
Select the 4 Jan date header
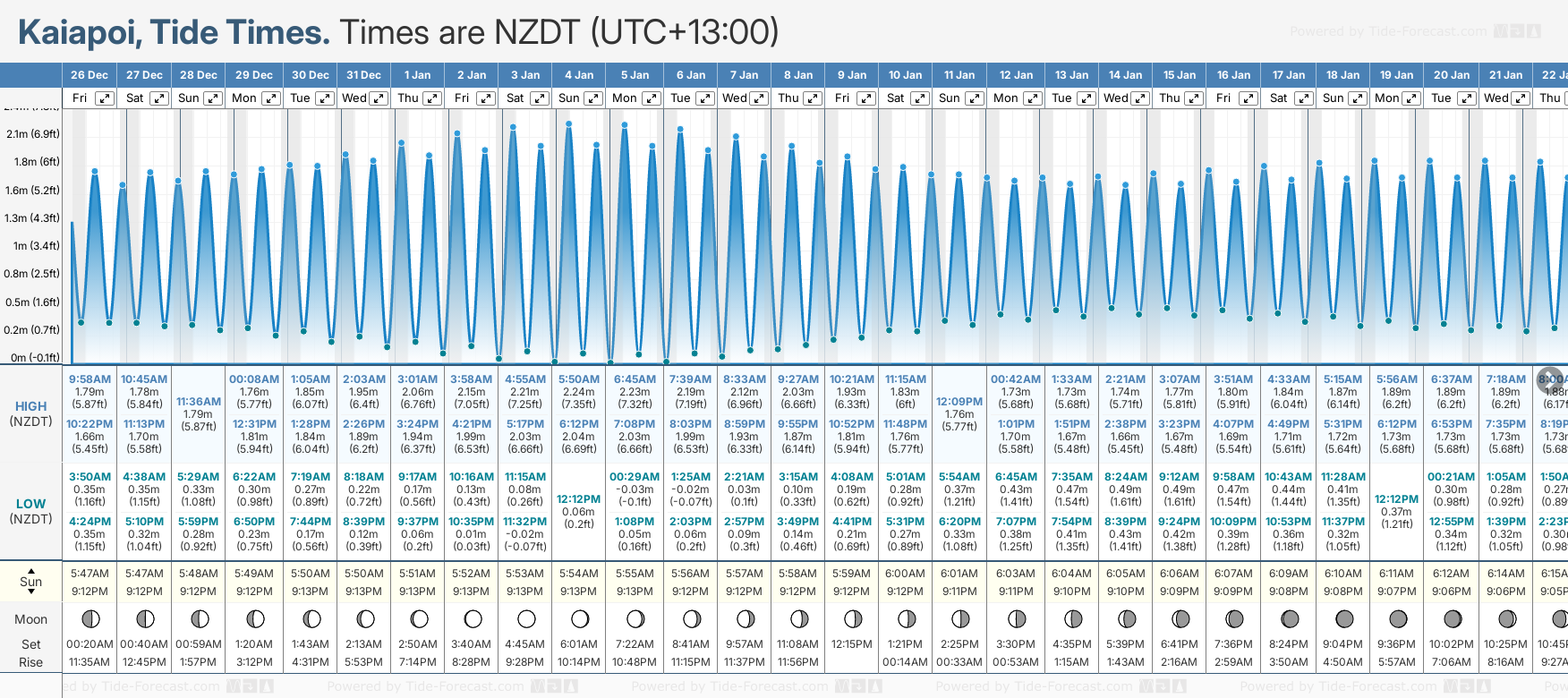pos(579,75)
